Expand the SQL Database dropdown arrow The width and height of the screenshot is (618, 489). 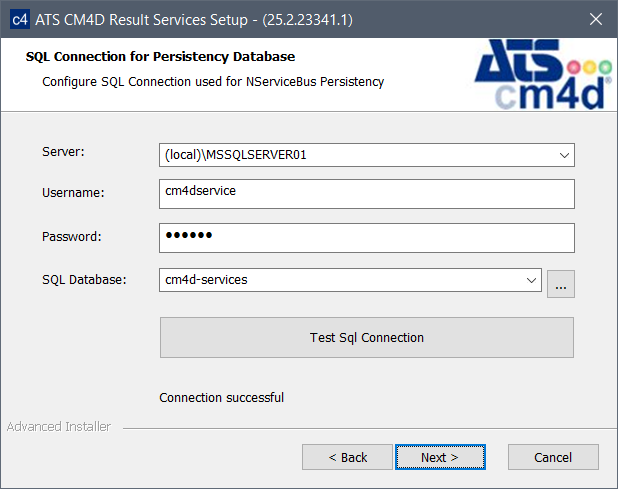[531, 281]
